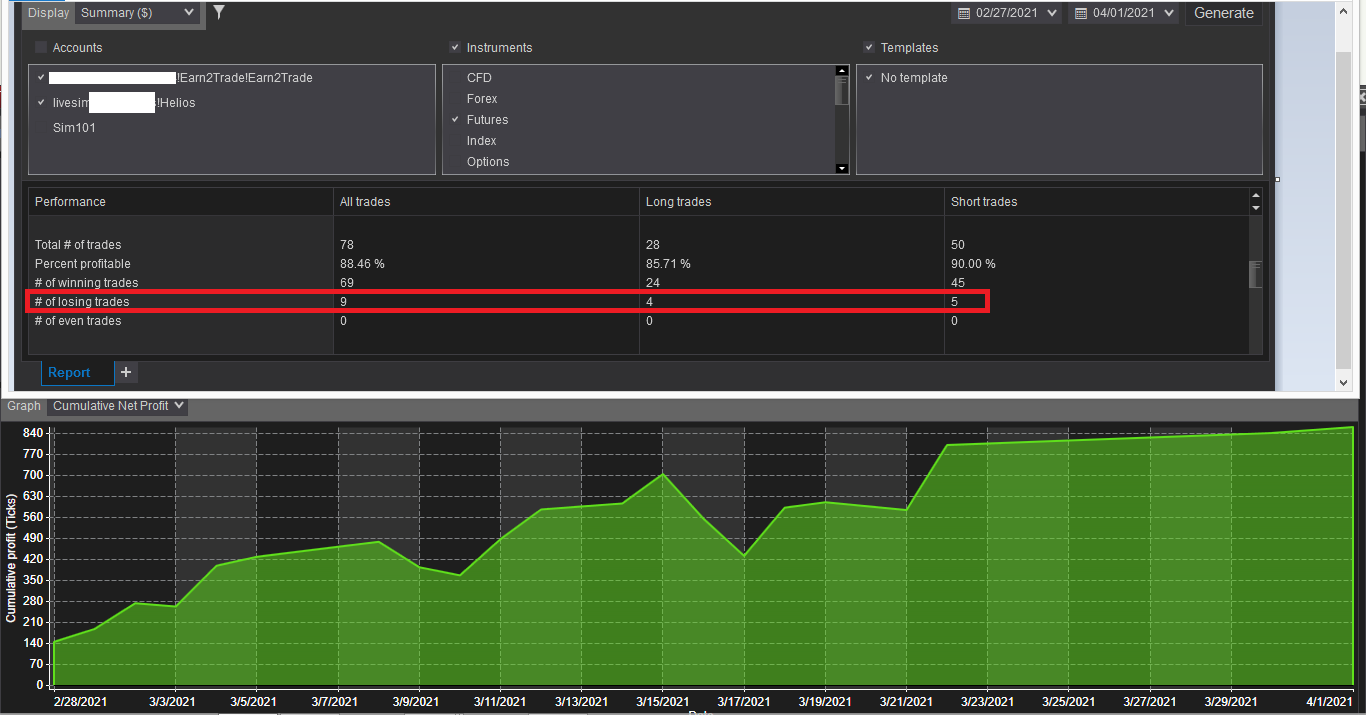Add a new tab with the plus icon

(126, 372)
